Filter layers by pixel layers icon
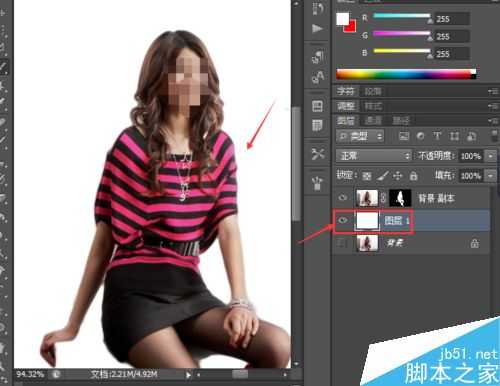500x386 pixels. [404, 136]
